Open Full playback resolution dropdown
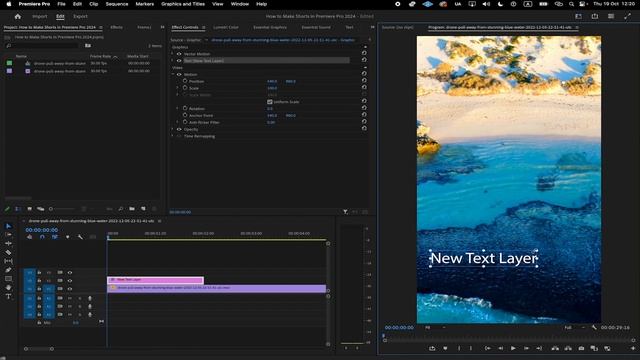The width and height of the screenshot is (640, 360). [x=574, y=327]
